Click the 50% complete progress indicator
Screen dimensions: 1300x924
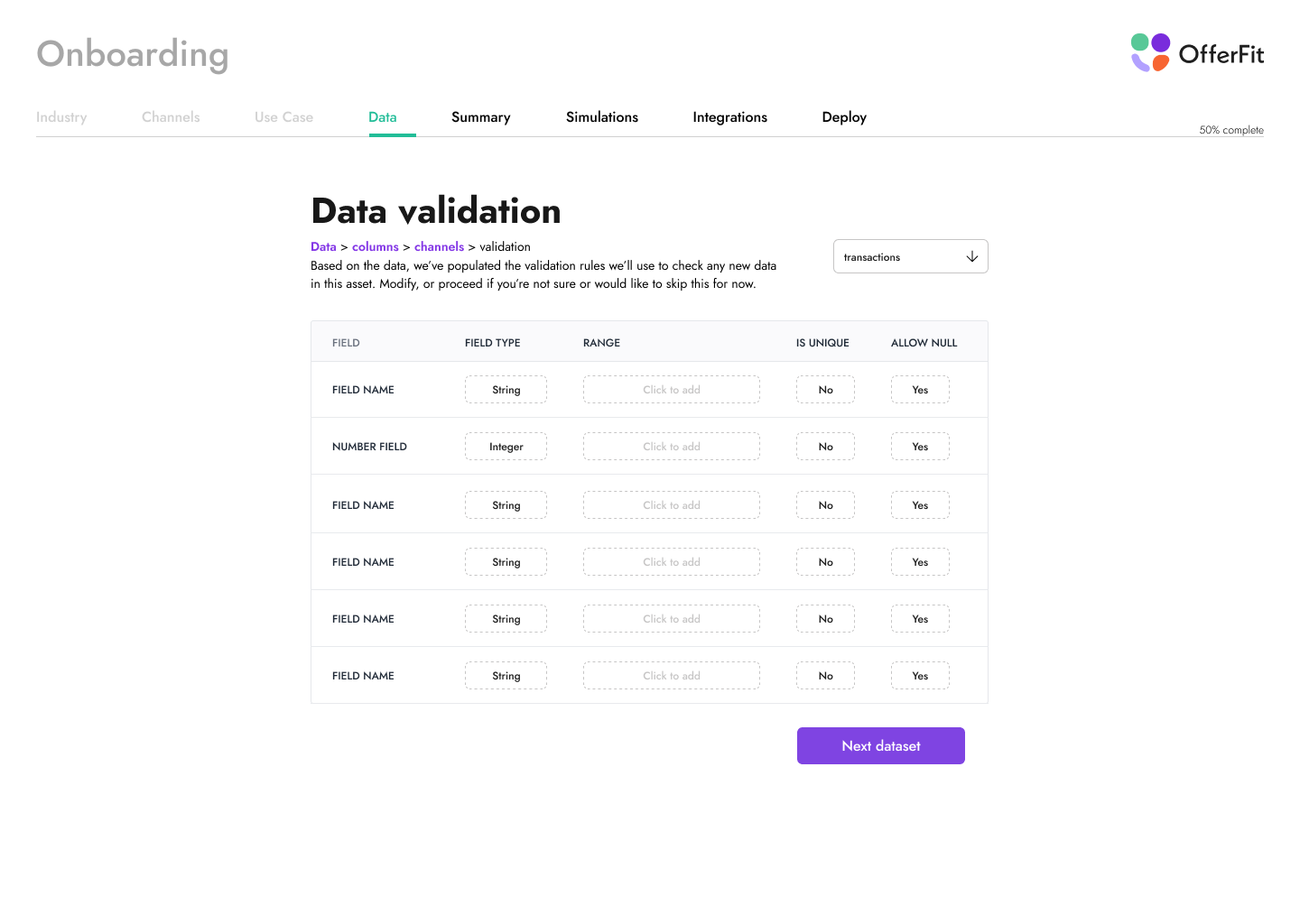[1230, 130]
